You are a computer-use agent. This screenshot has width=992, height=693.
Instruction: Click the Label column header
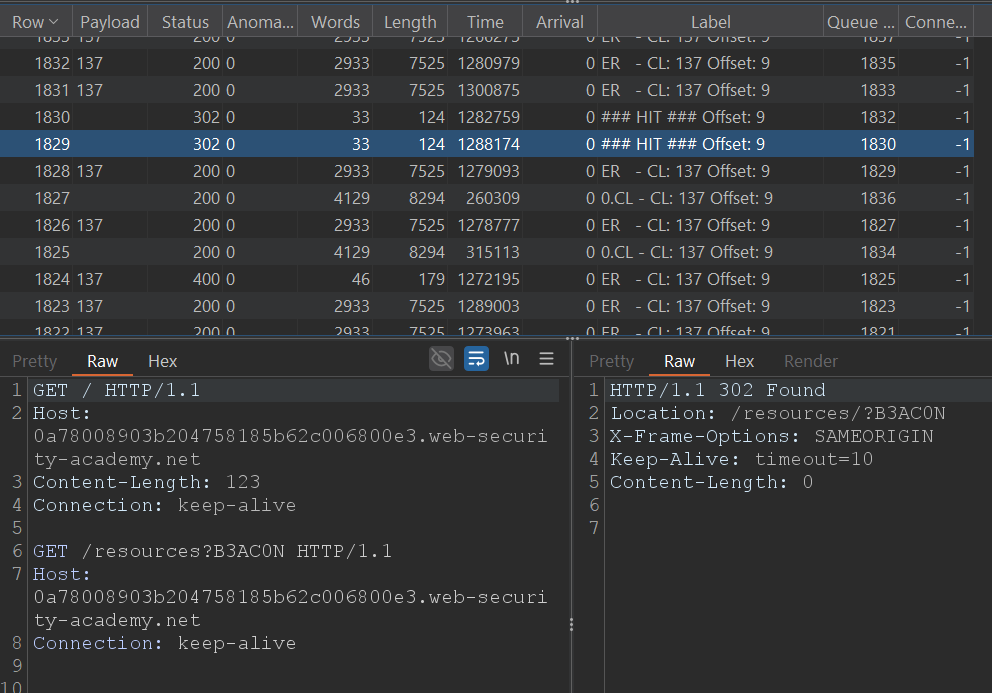click(710, 22)
